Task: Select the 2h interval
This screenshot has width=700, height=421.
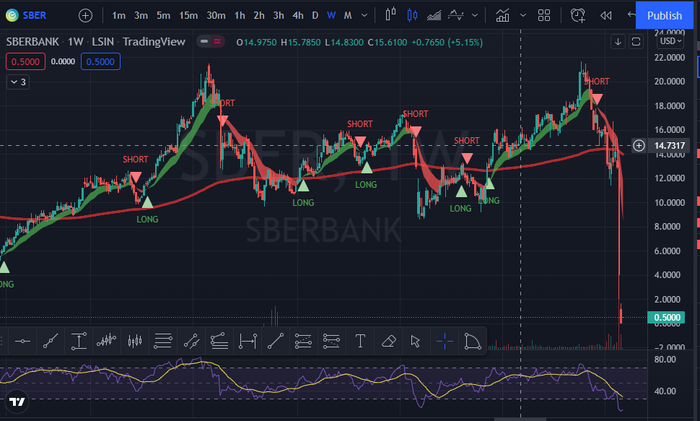Action: tap(259, 16)
